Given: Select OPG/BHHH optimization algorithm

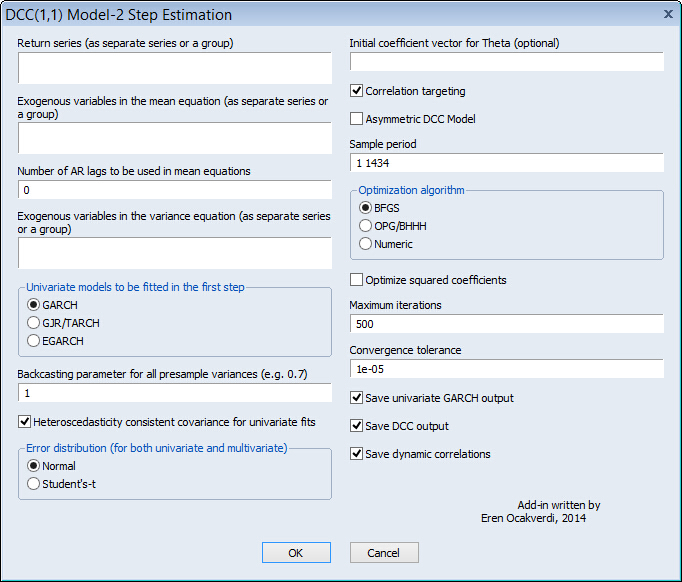Looking at the screenshot, I should (x=366, y=226).
